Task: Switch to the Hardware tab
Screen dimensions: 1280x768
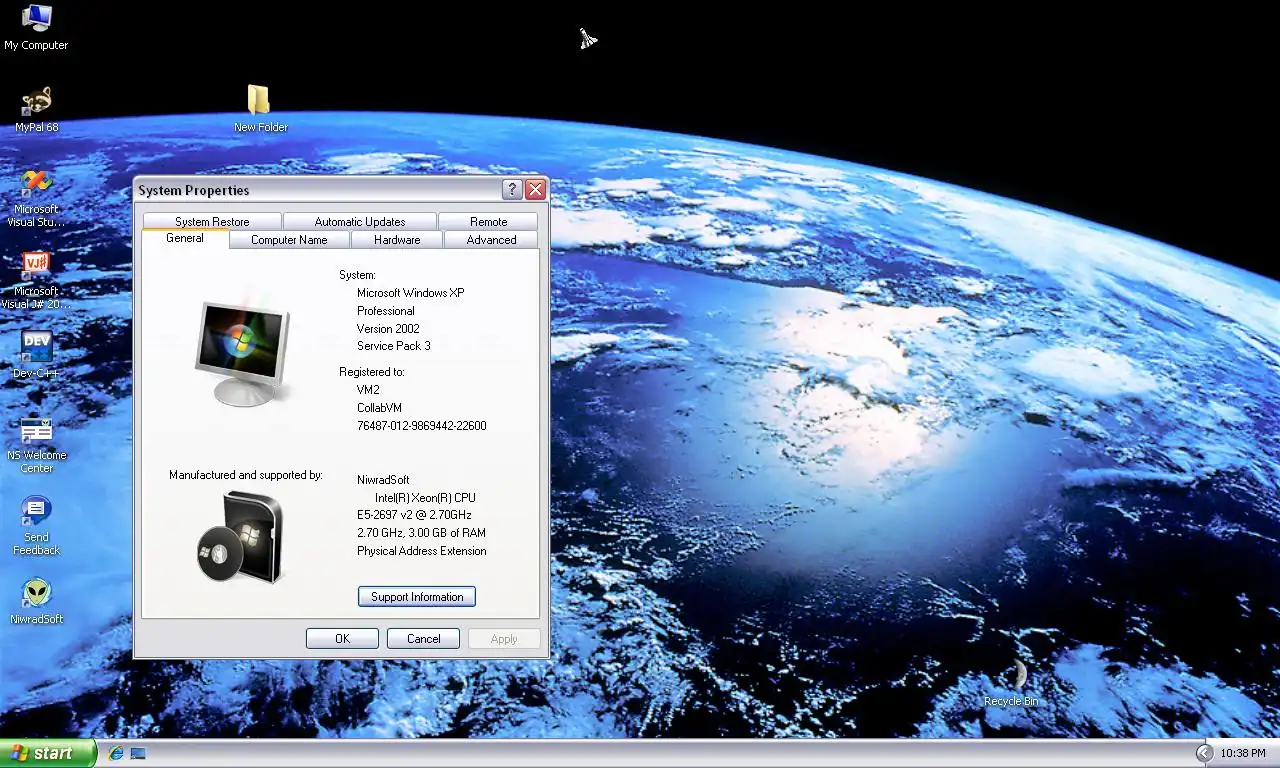Action: tap(397, 240)
